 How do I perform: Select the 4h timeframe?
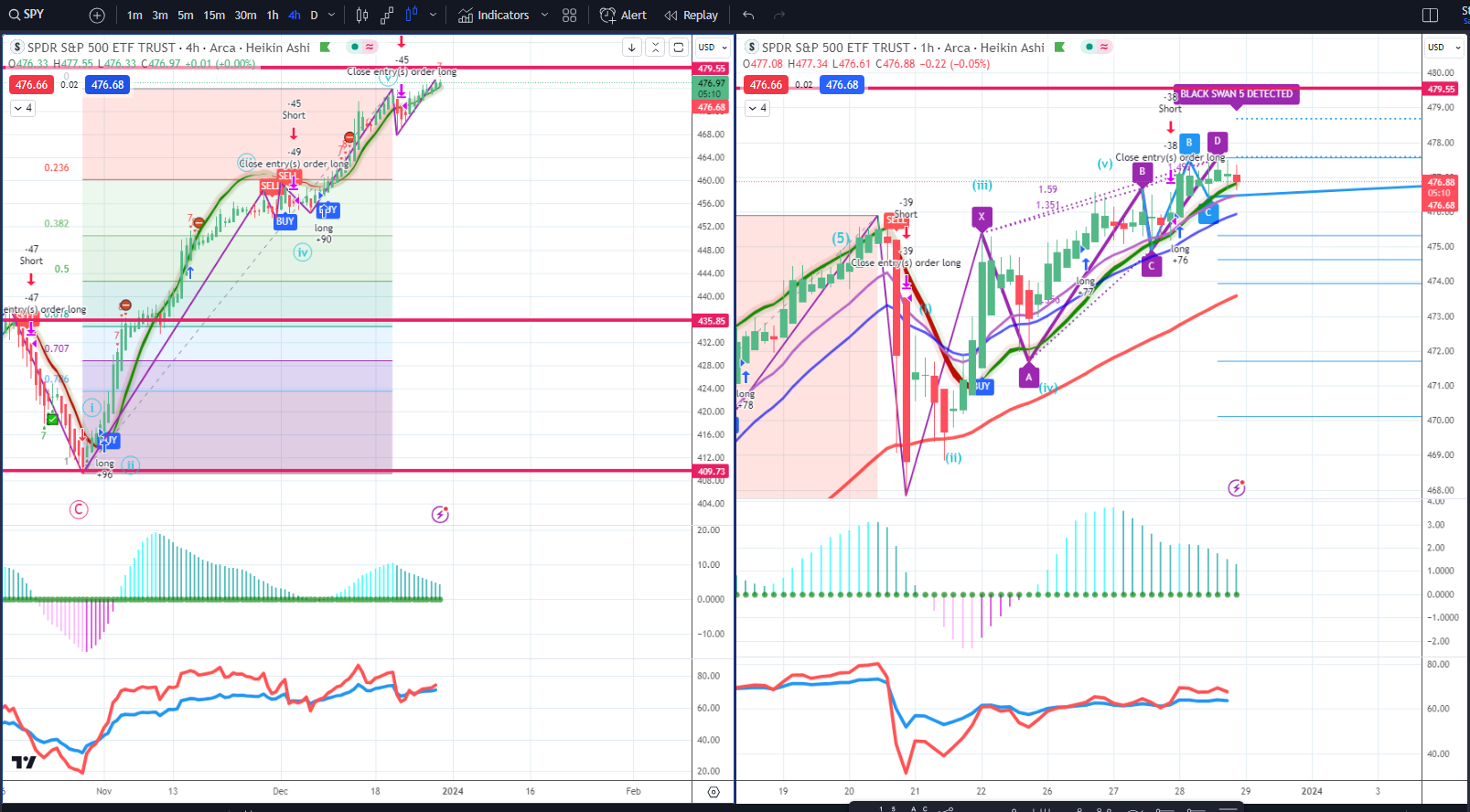295,16
